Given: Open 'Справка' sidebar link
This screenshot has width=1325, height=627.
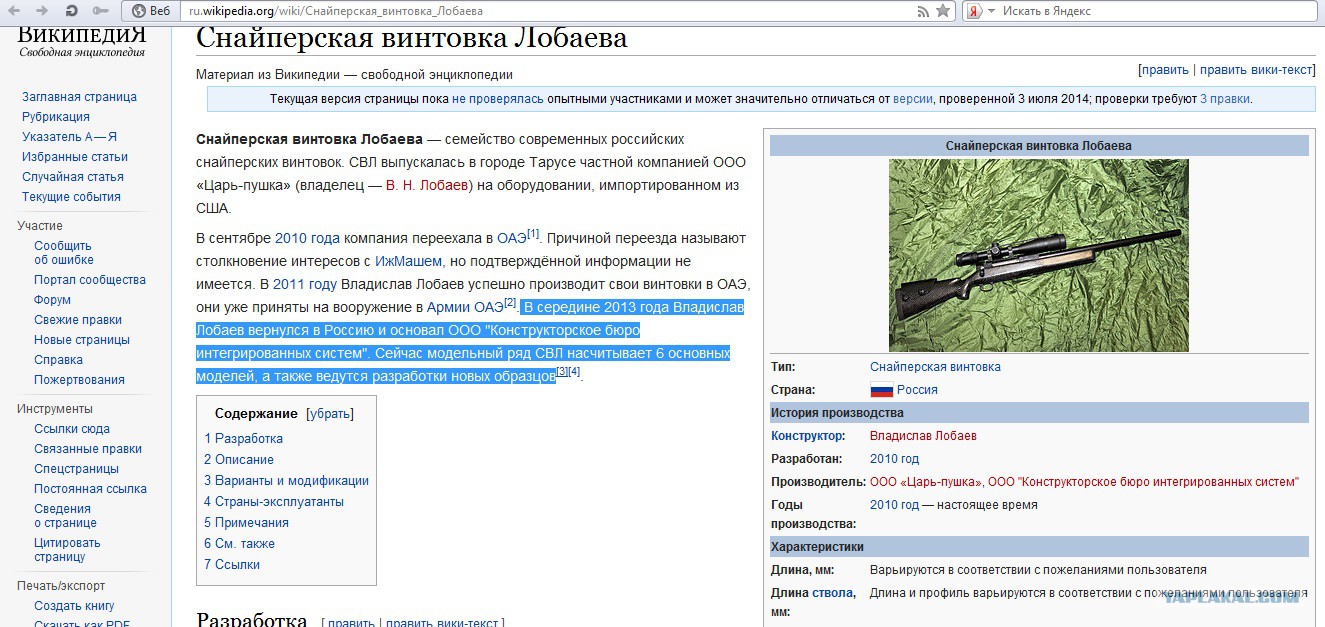Looking at the screenshot, I should pyautogui.click(x=58, y=360).
